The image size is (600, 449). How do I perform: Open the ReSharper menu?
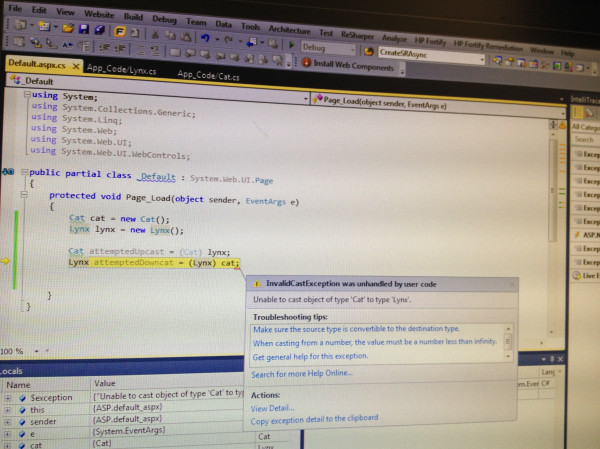click(x=357, y=35)
